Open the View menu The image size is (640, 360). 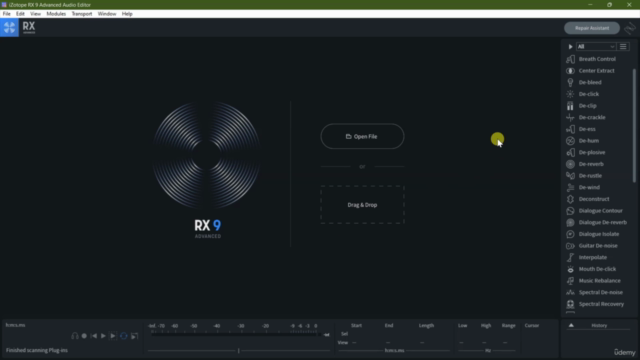35,14
